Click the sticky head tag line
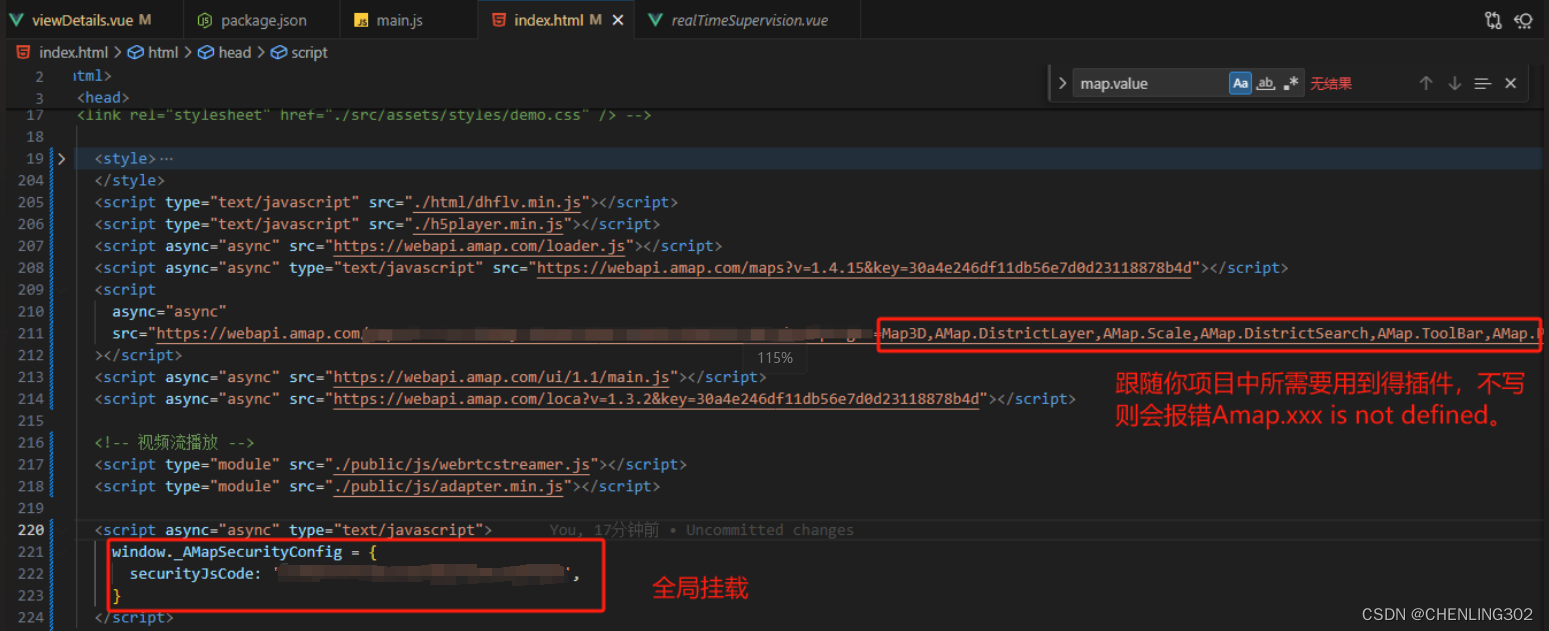 [x=104, y=97]
